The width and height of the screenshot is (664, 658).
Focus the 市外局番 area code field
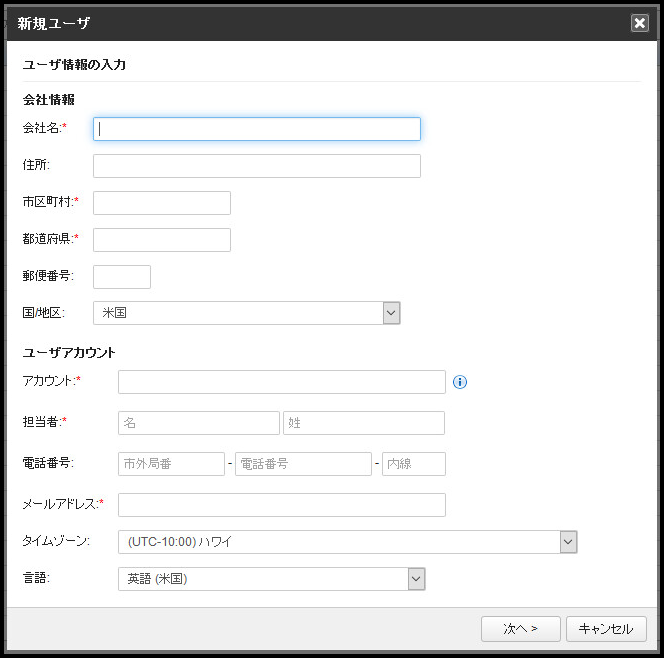tap(171, 464)
